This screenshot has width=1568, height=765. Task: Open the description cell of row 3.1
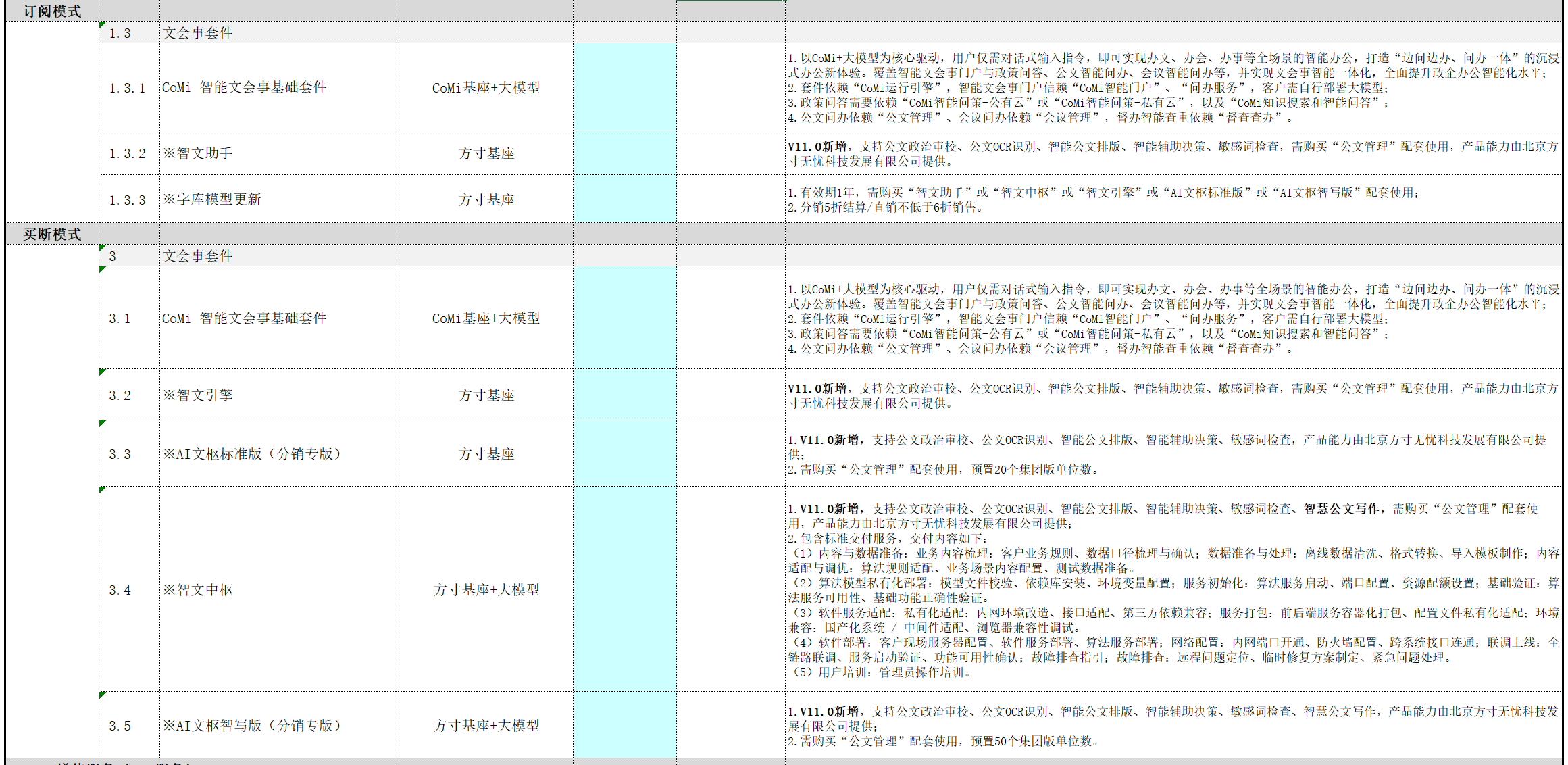[1173, 318]
